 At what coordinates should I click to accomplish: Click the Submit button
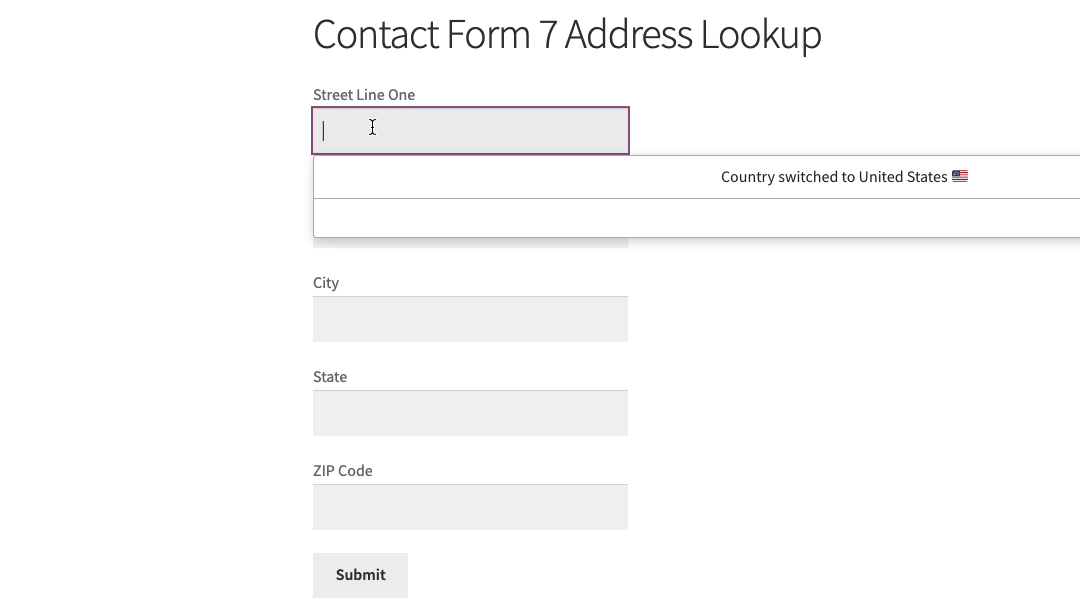tap(360, 575)
